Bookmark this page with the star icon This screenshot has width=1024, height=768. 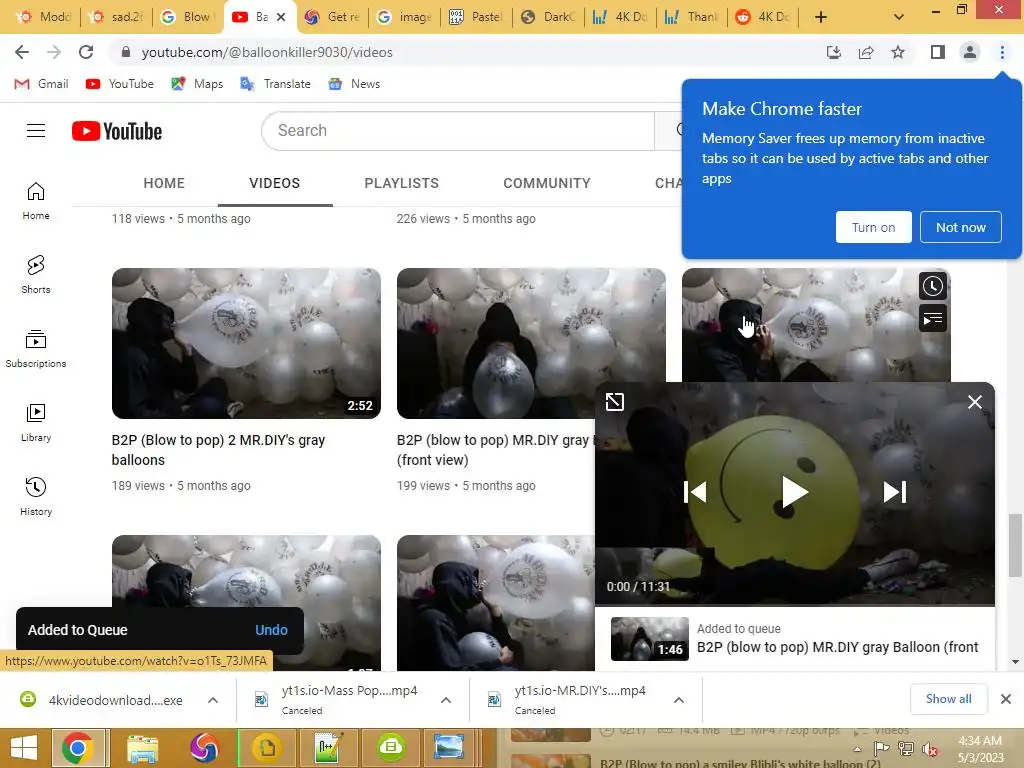[x=898, y=52]
